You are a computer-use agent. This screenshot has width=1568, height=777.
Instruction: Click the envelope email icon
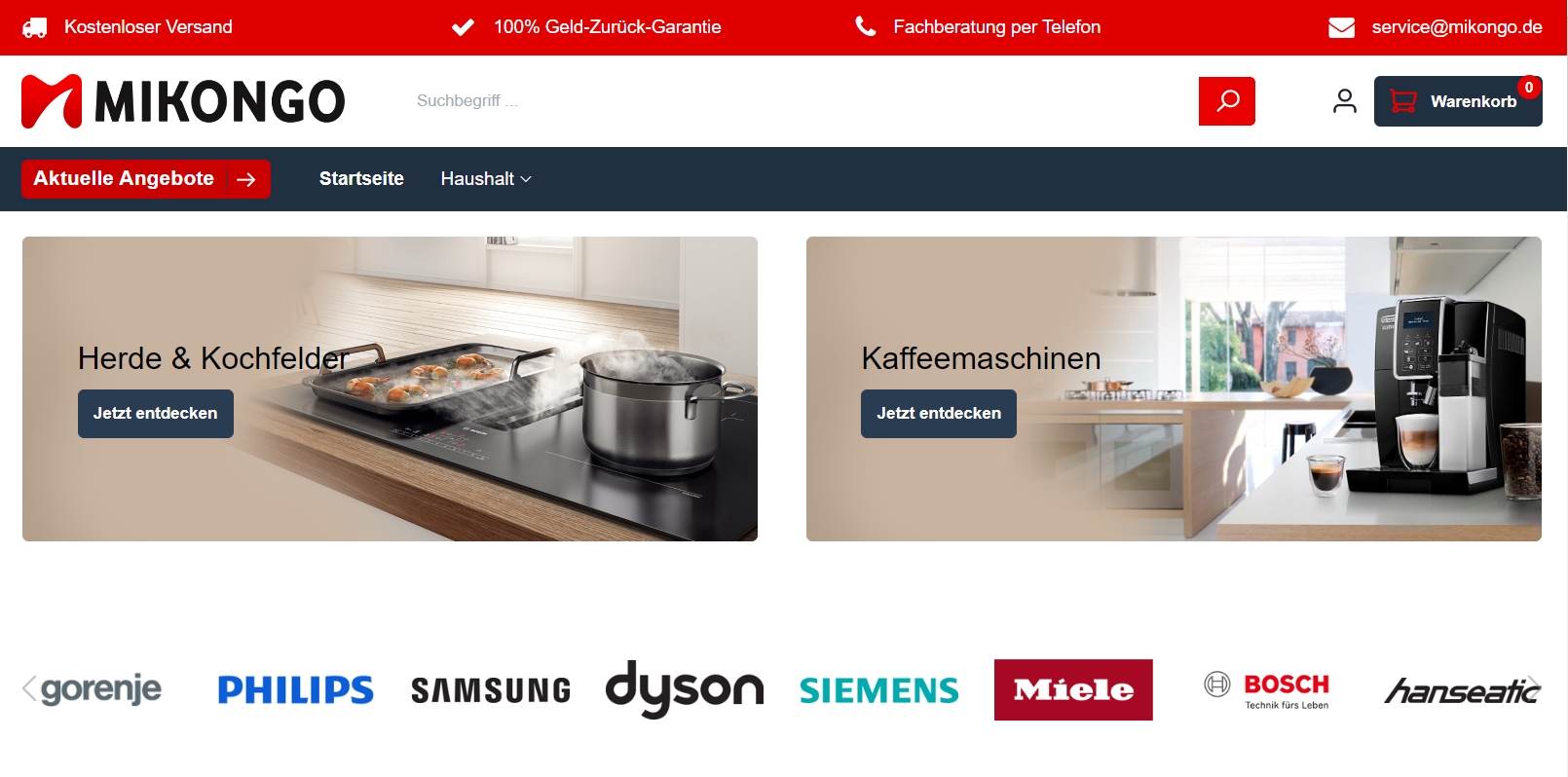(x=1341, y=27)
